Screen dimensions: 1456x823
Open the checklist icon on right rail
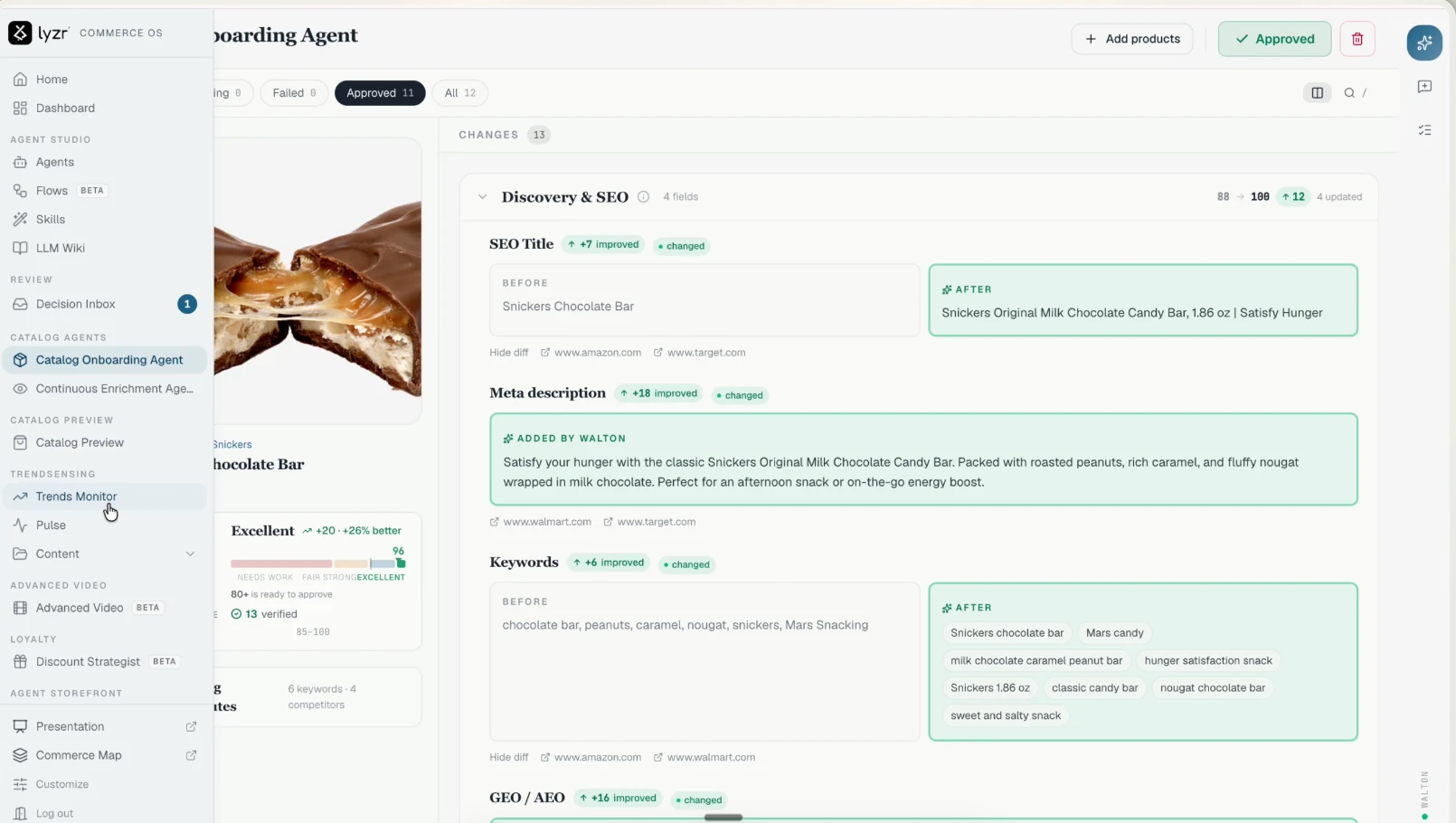[1424, 130]
